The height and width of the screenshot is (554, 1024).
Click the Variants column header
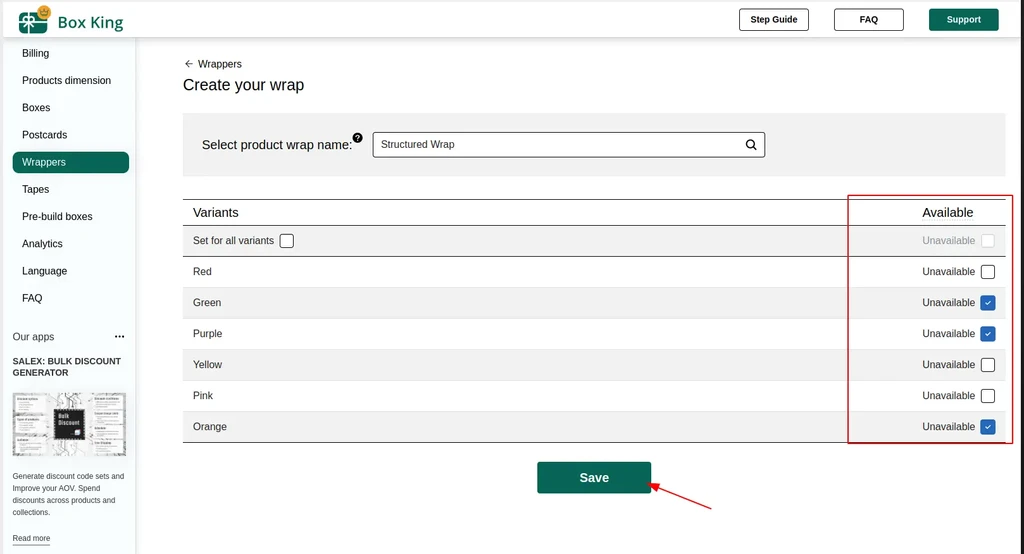216,212
